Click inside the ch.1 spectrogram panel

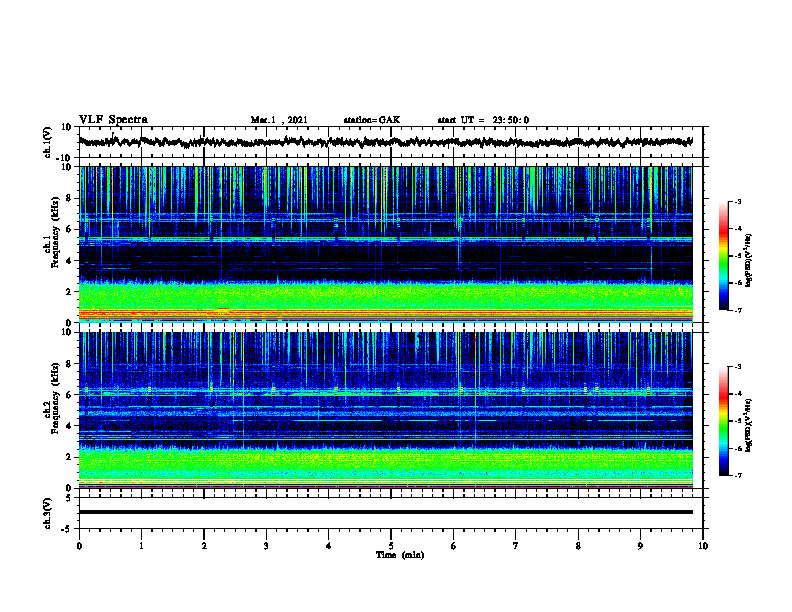click(385, 244)
